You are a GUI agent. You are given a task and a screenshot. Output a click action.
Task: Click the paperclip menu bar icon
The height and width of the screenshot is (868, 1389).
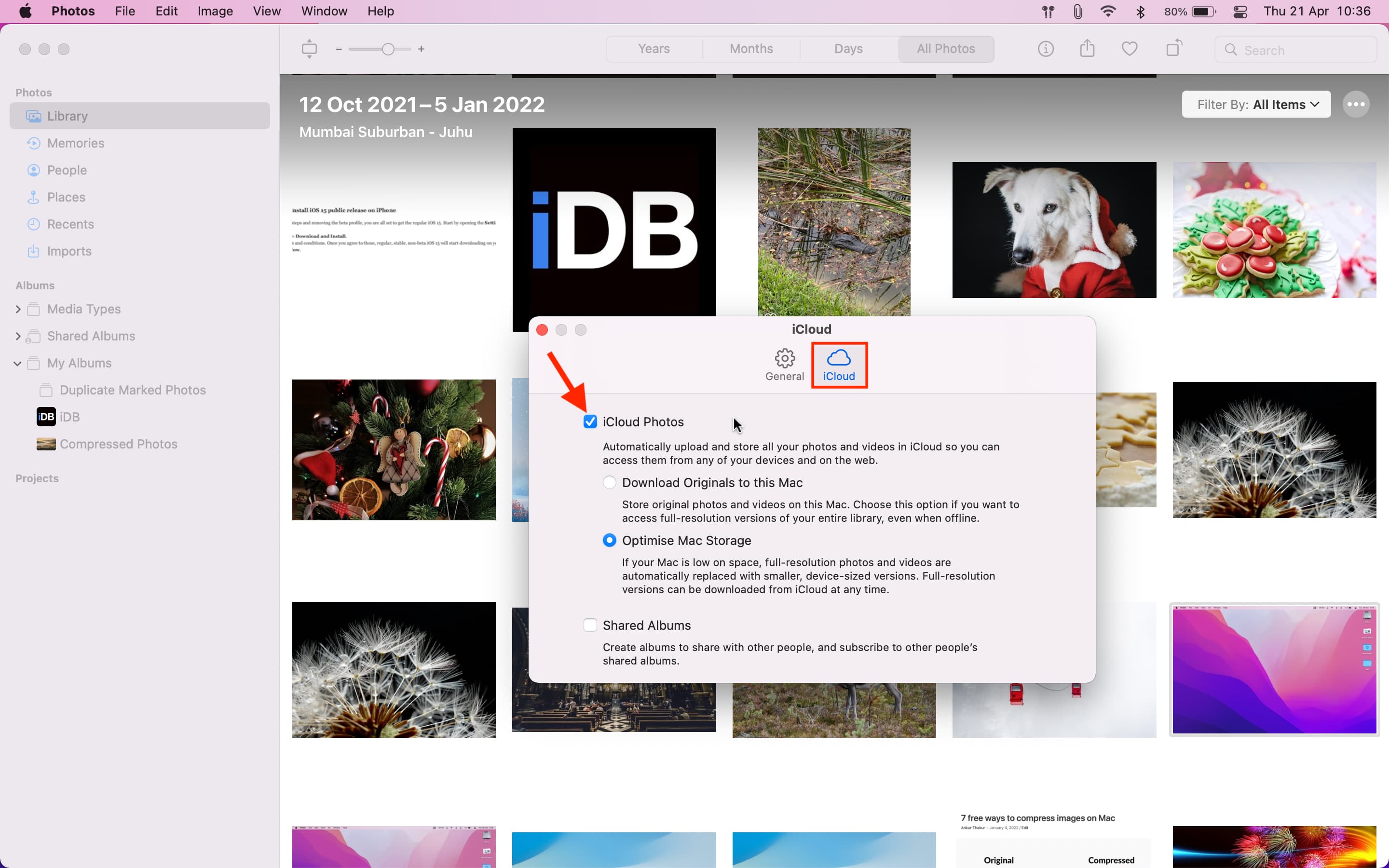pos(1077,12)
